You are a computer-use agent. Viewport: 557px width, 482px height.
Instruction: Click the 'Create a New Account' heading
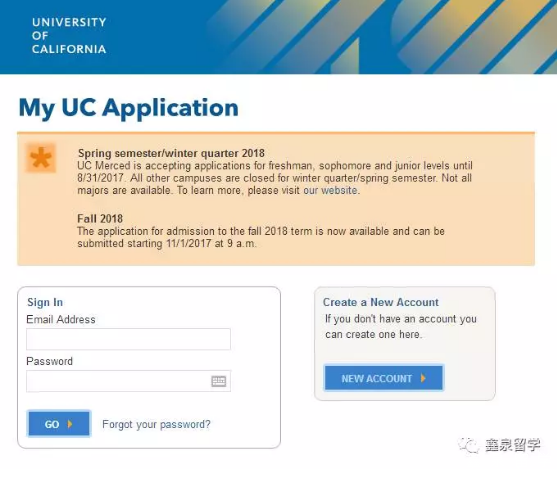[x=380, y=302]
